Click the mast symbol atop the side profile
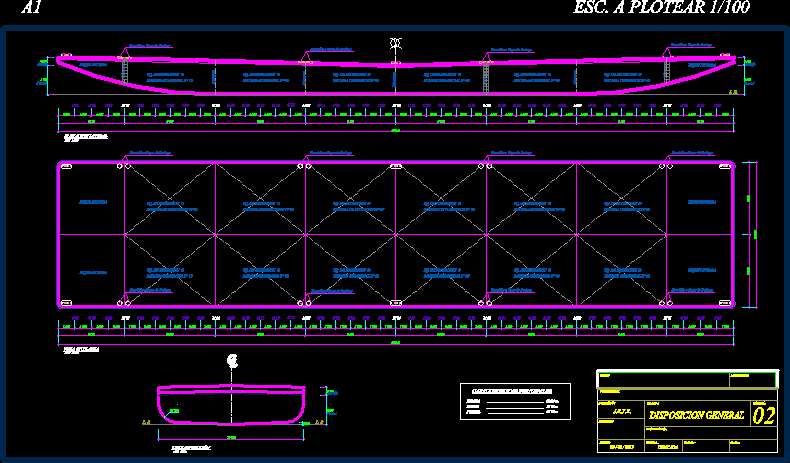Viewport: 790px width, 463px height. [396, 45]
